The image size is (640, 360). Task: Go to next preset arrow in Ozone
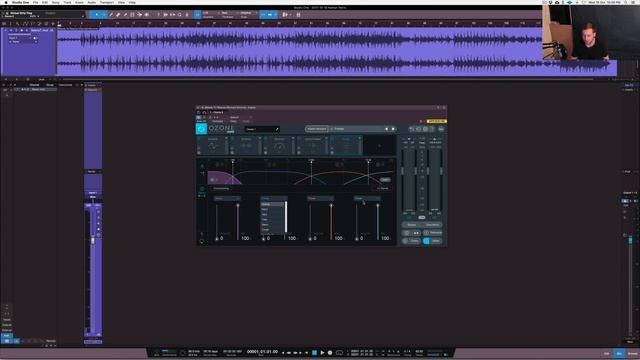point(393,129)
